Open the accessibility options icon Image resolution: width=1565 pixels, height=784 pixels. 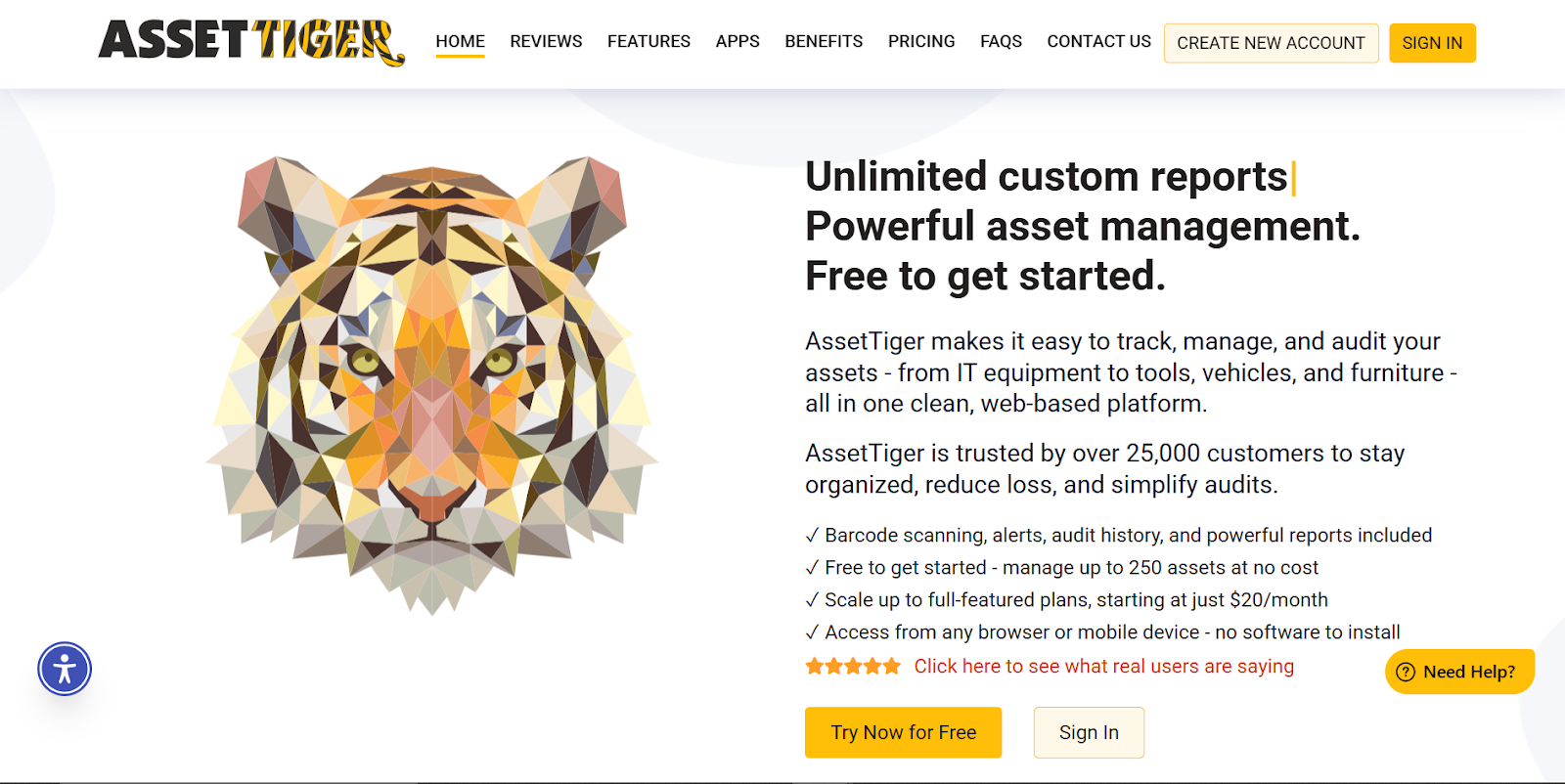tap(65, 669)
